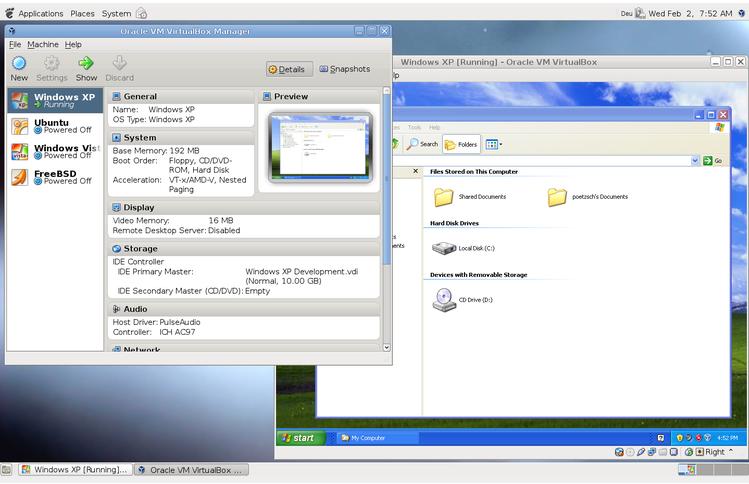Switch to Snapshots view

344,69
